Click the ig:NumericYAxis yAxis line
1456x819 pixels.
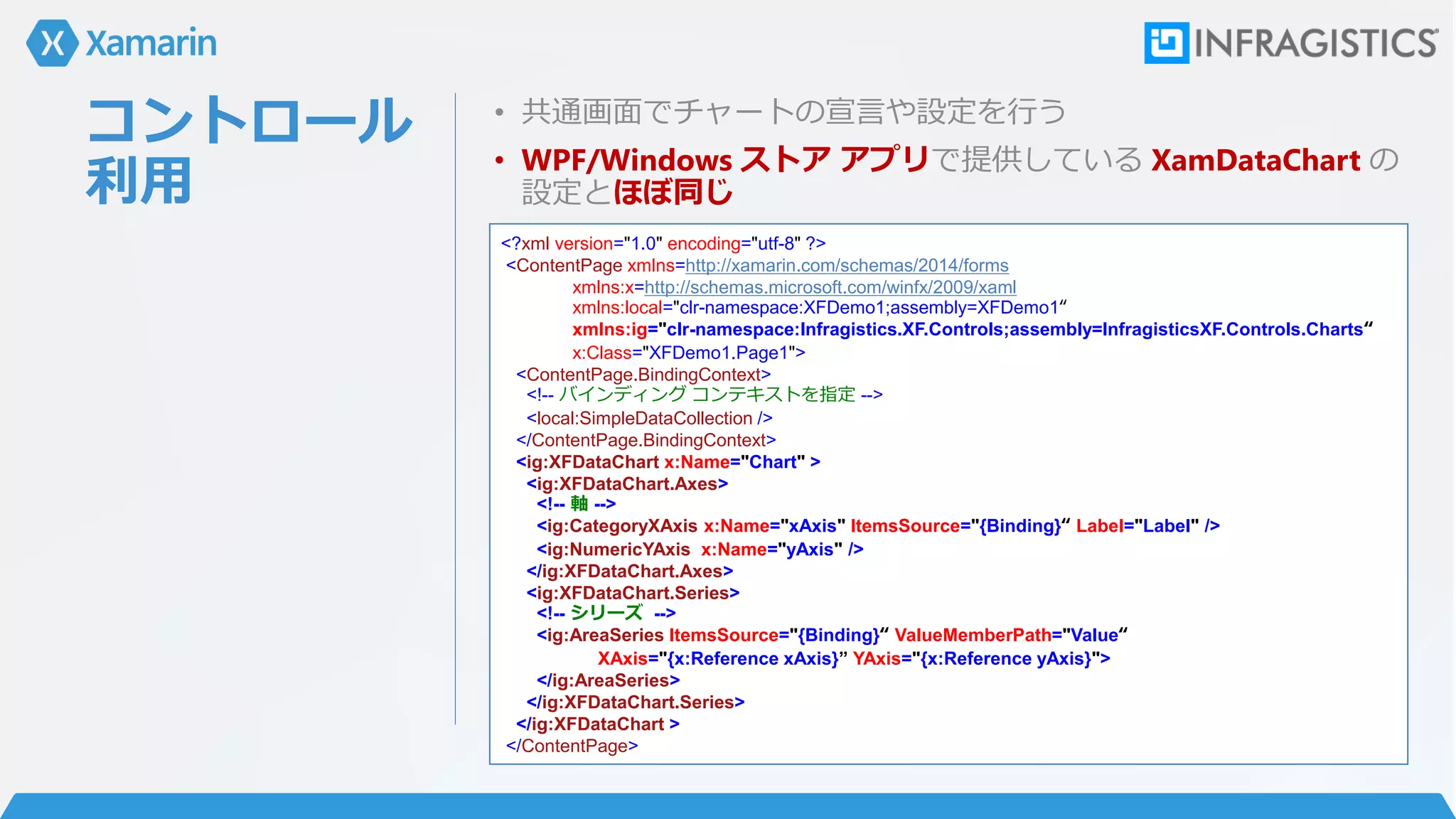700,550
